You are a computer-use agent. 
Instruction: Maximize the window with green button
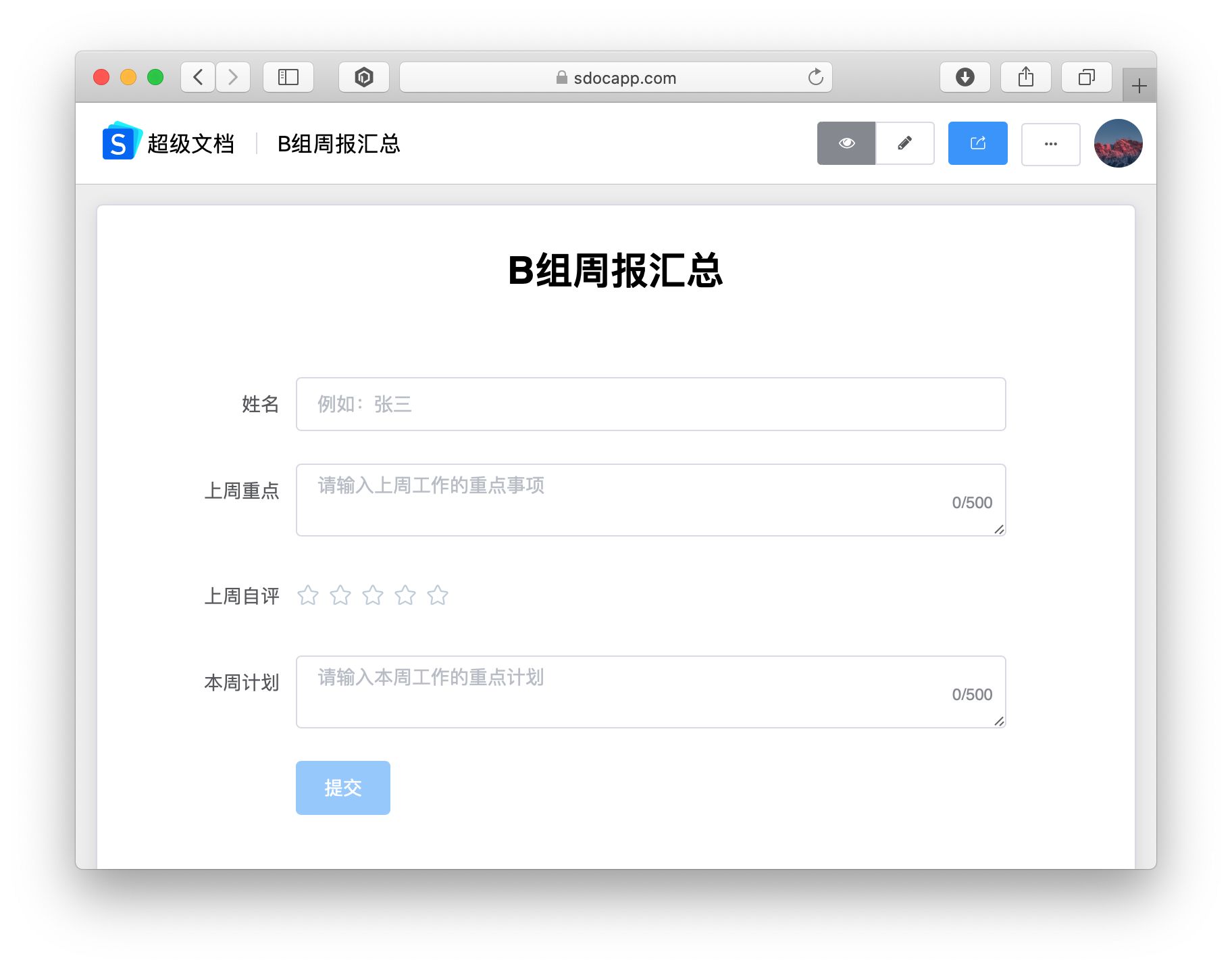click(x=155, y=77)
